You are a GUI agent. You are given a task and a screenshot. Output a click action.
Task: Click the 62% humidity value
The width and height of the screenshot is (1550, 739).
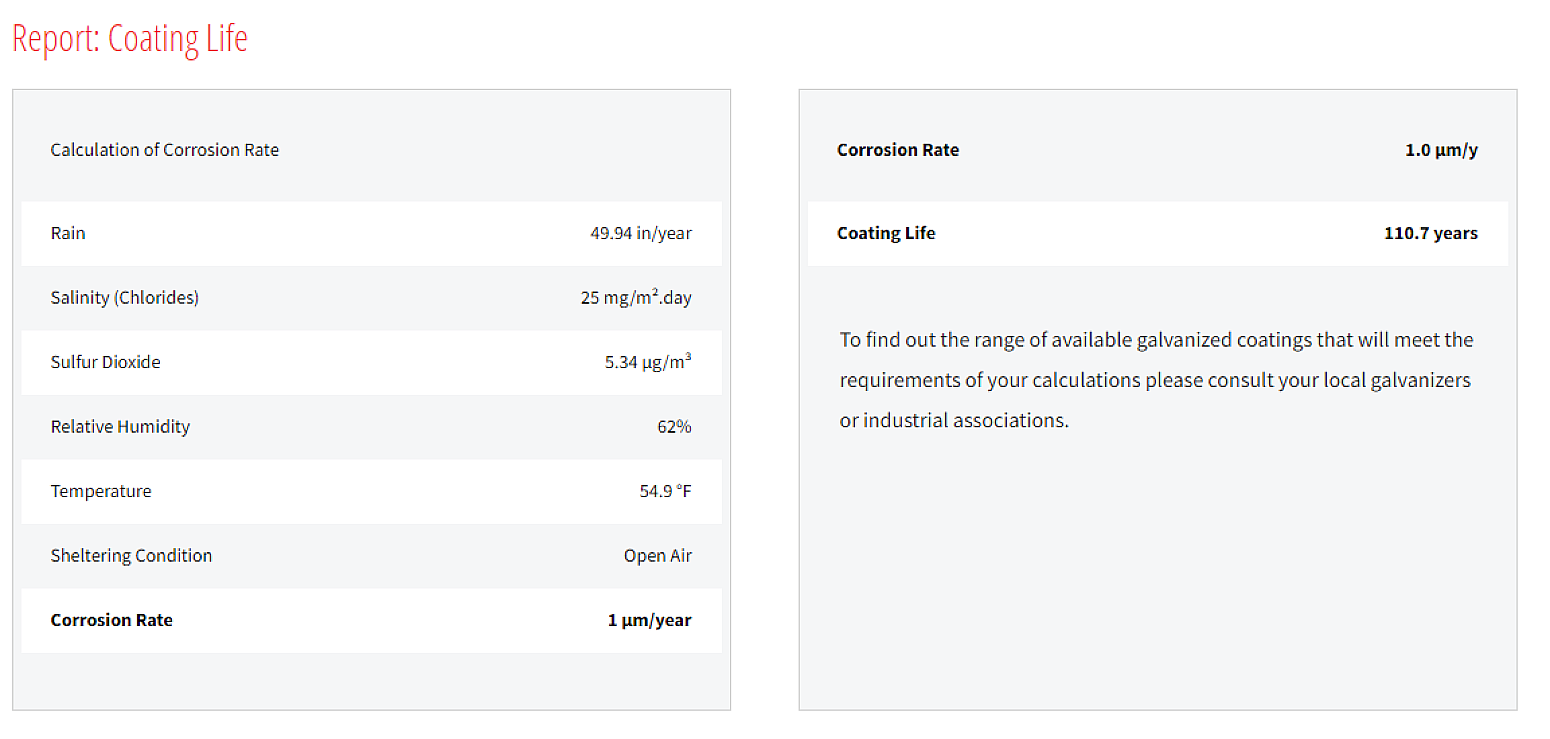click(673, 427)
